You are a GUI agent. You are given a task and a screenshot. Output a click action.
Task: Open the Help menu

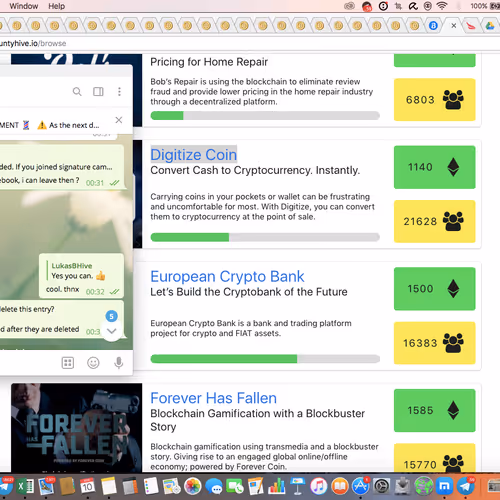tap(56, 6)
